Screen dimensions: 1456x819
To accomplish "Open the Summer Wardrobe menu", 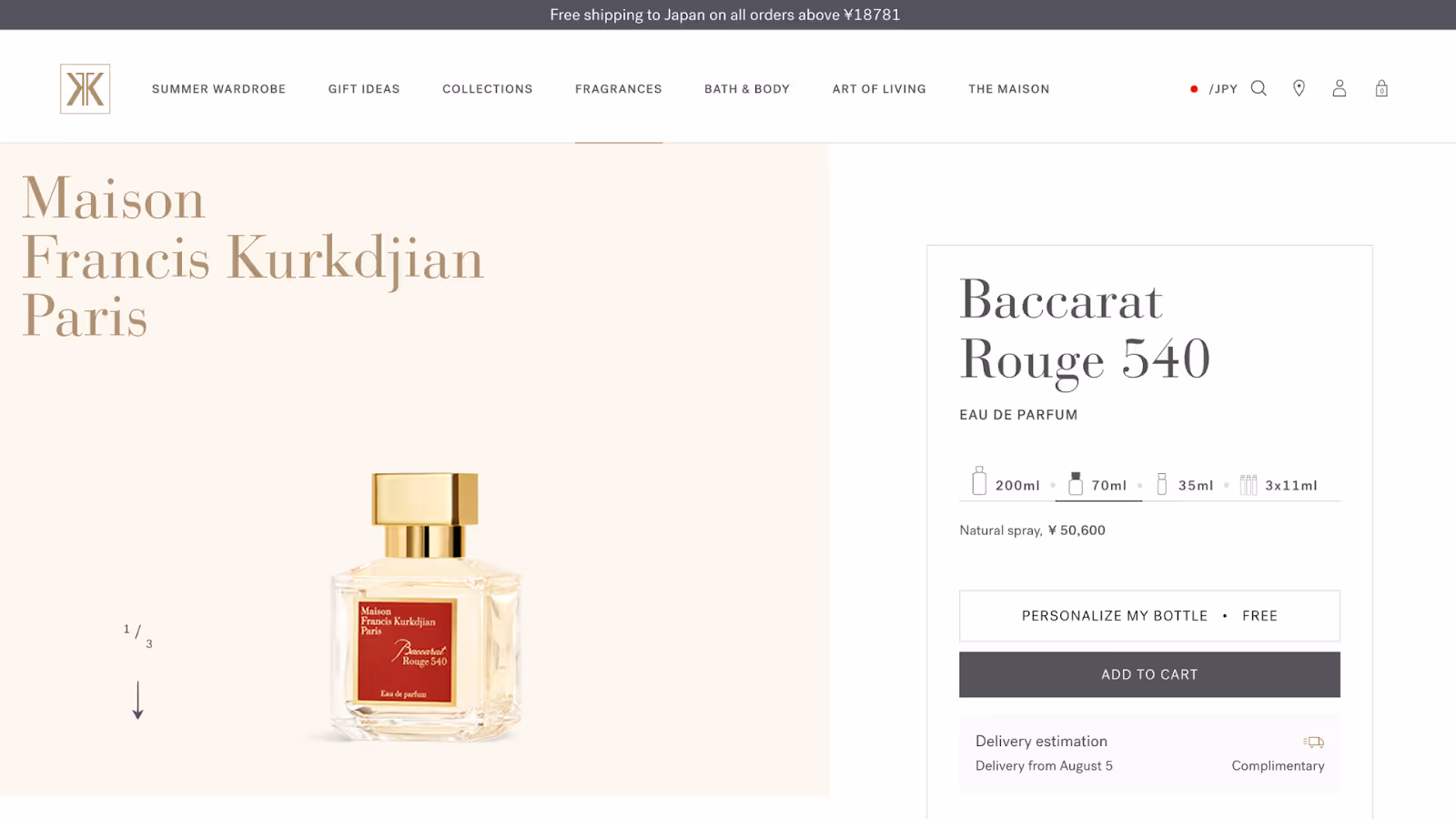I will [x=218, y=89].
